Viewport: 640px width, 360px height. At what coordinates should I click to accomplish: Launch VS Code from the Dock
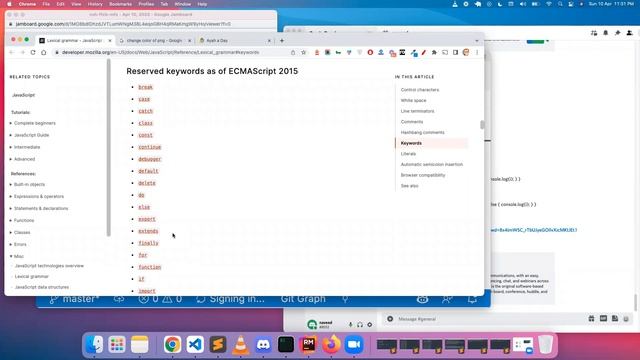coord(195,344)
